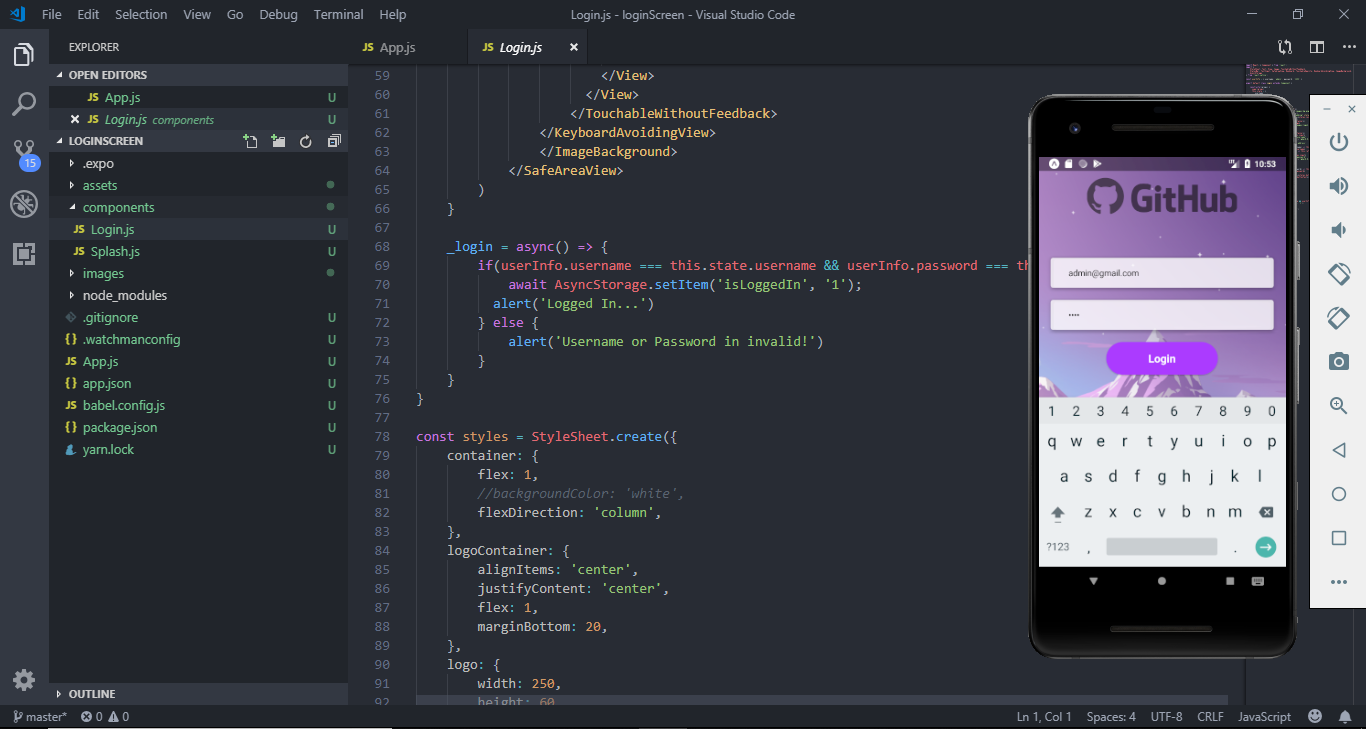The image size is (1366, 729).
Task: Expand the OUTLINE section
Action: tap(199, 693)
